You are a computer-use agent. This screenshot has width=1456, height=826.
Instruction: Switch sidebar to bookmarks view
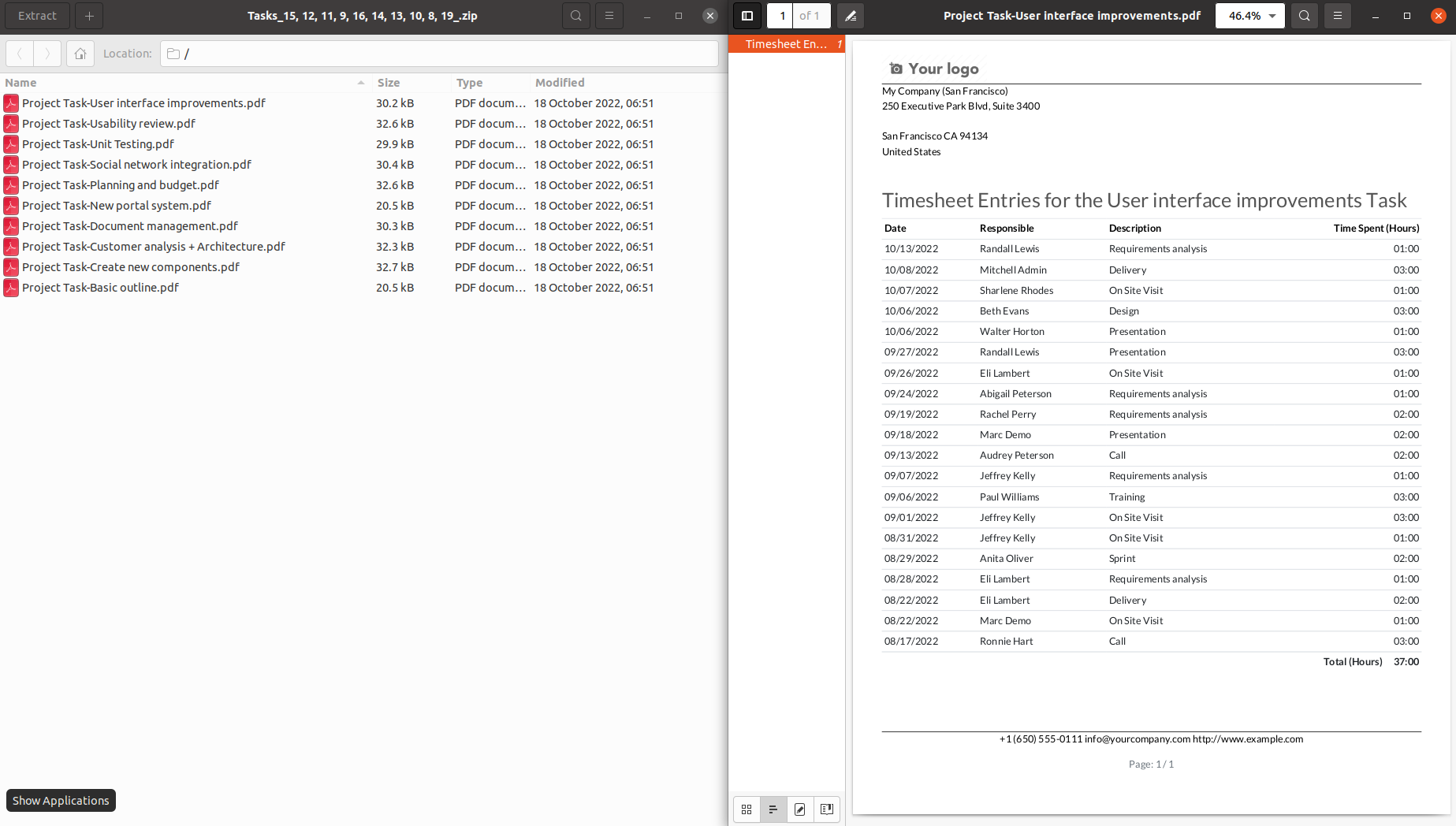coord(827,809)
